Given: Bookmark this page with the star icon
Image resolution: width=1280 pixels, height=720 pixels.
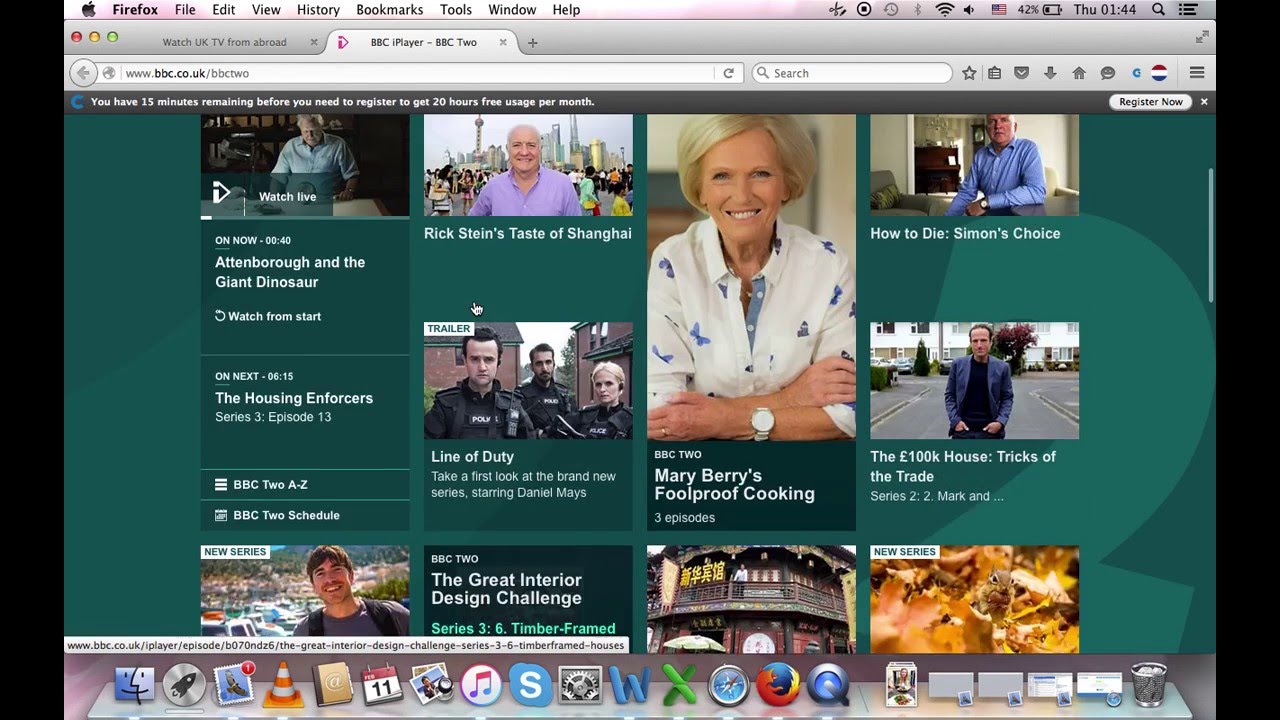Looking at the screenshot, I should (969, 73).
